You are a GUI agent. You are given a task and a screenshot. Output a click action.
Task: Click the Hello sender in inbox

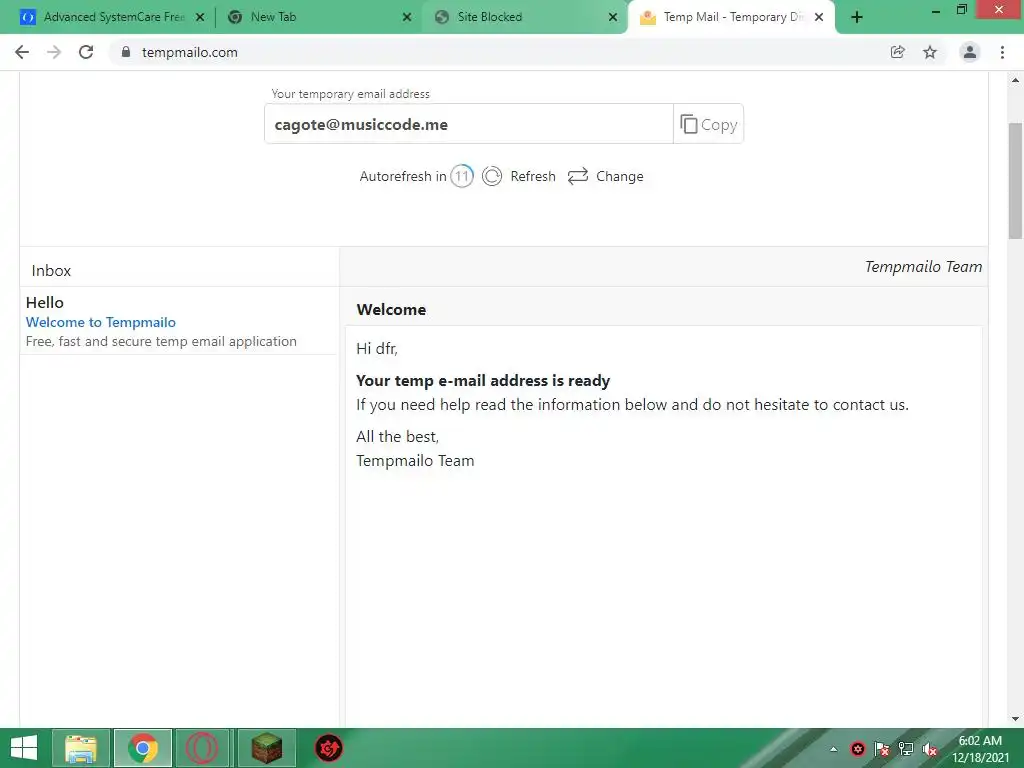point(44,302)
